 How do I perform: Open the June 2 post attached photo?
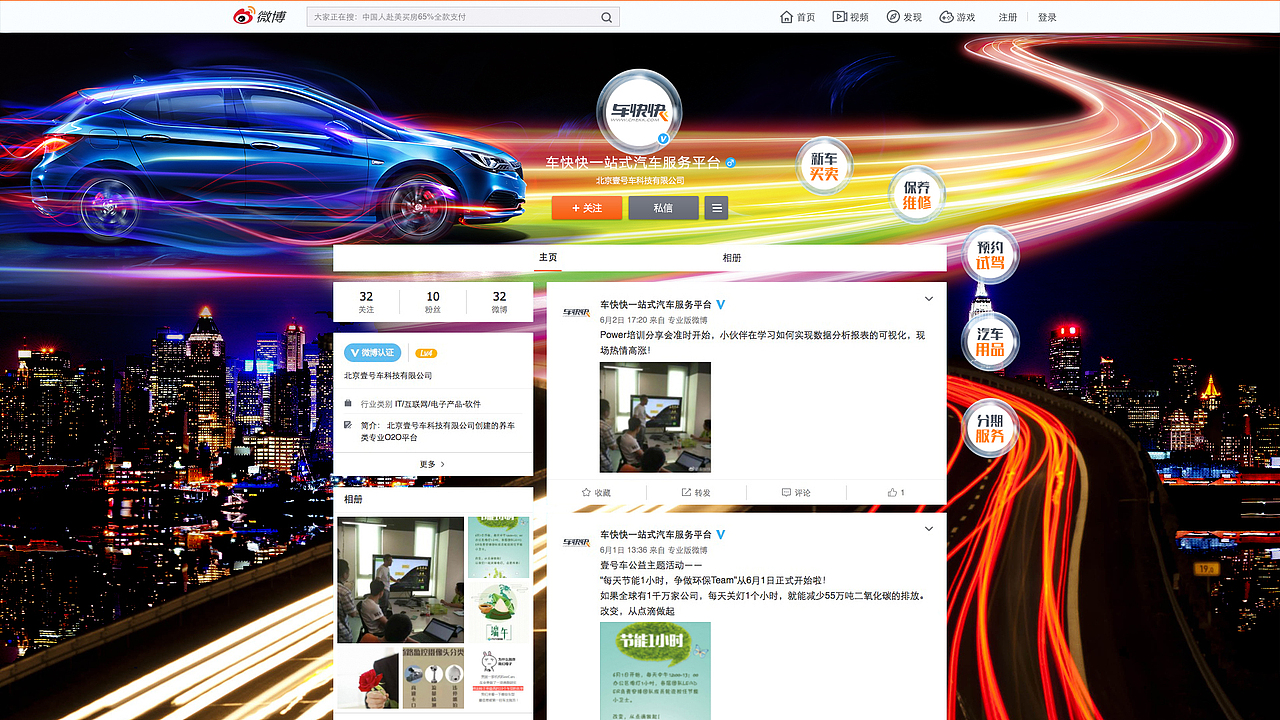point(655,417)
